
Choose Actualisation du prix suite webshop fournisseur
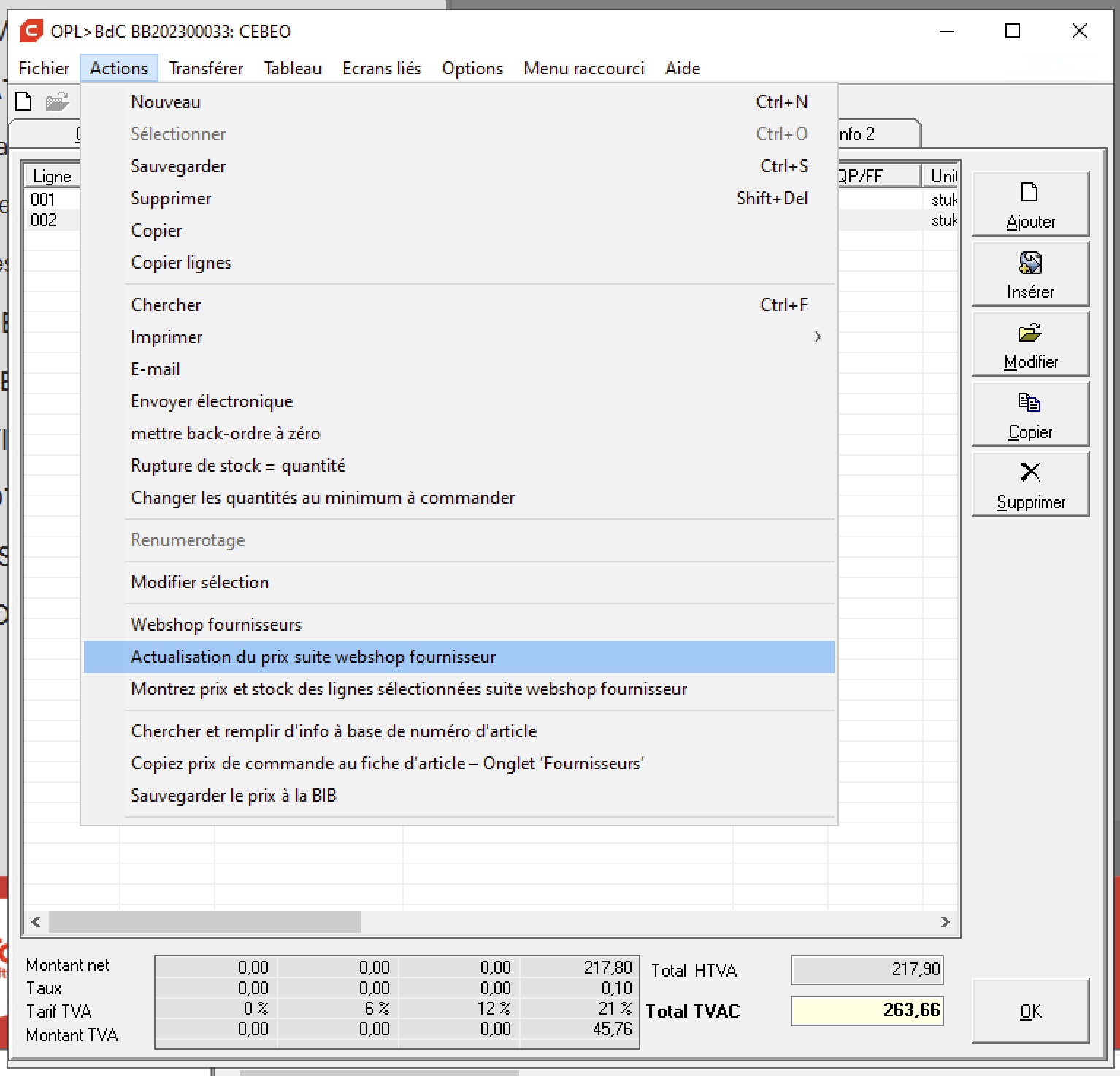click(x=459, y=657)
